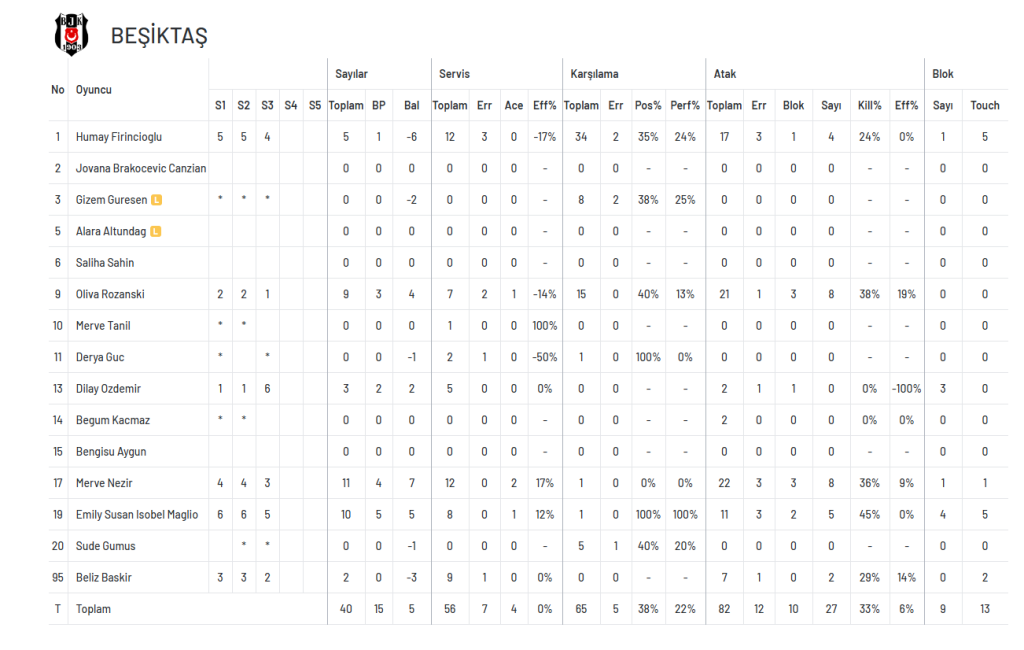
Task: Click the Sayılar section header
Action: [x=351, y=74]
